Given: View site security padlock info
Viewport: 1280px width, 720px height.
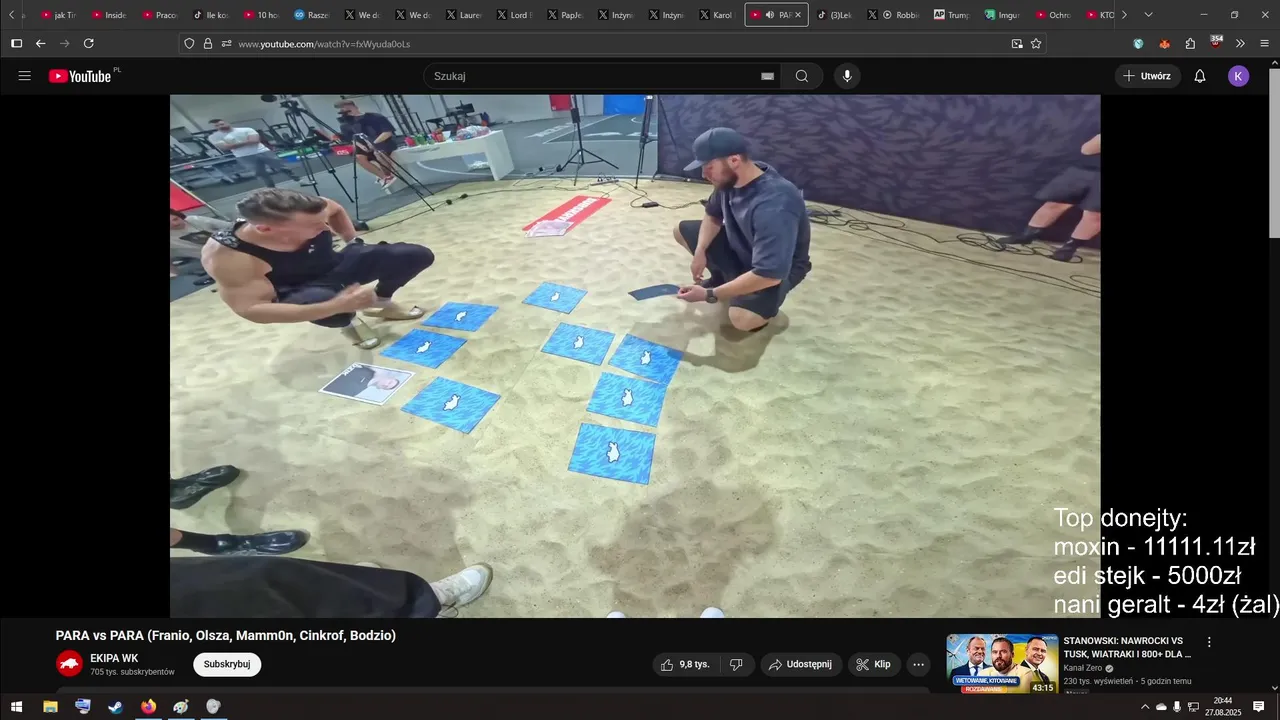Looking at the screenshot, I should (208, 43).
